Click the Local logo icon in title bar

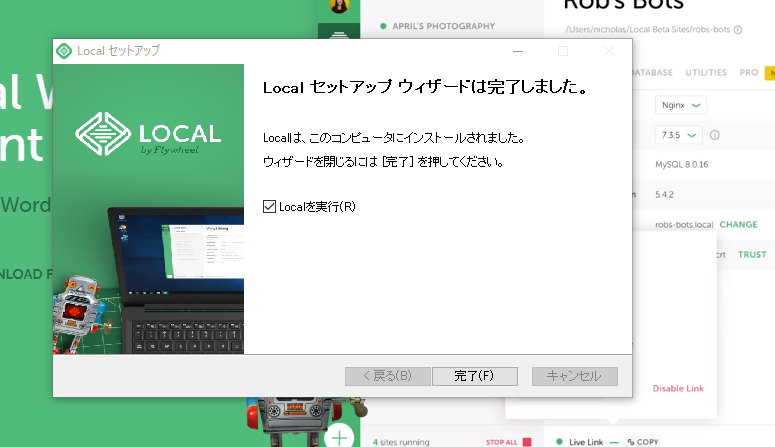(64, 51)
